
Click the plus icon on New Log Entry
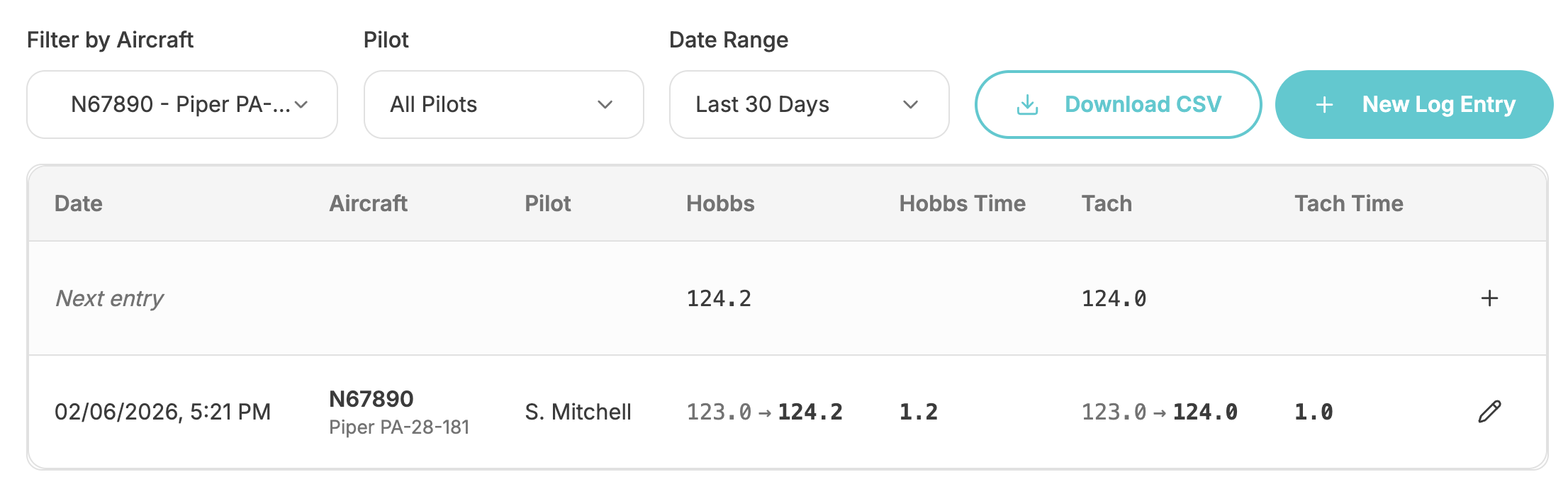click(1324, 105)
